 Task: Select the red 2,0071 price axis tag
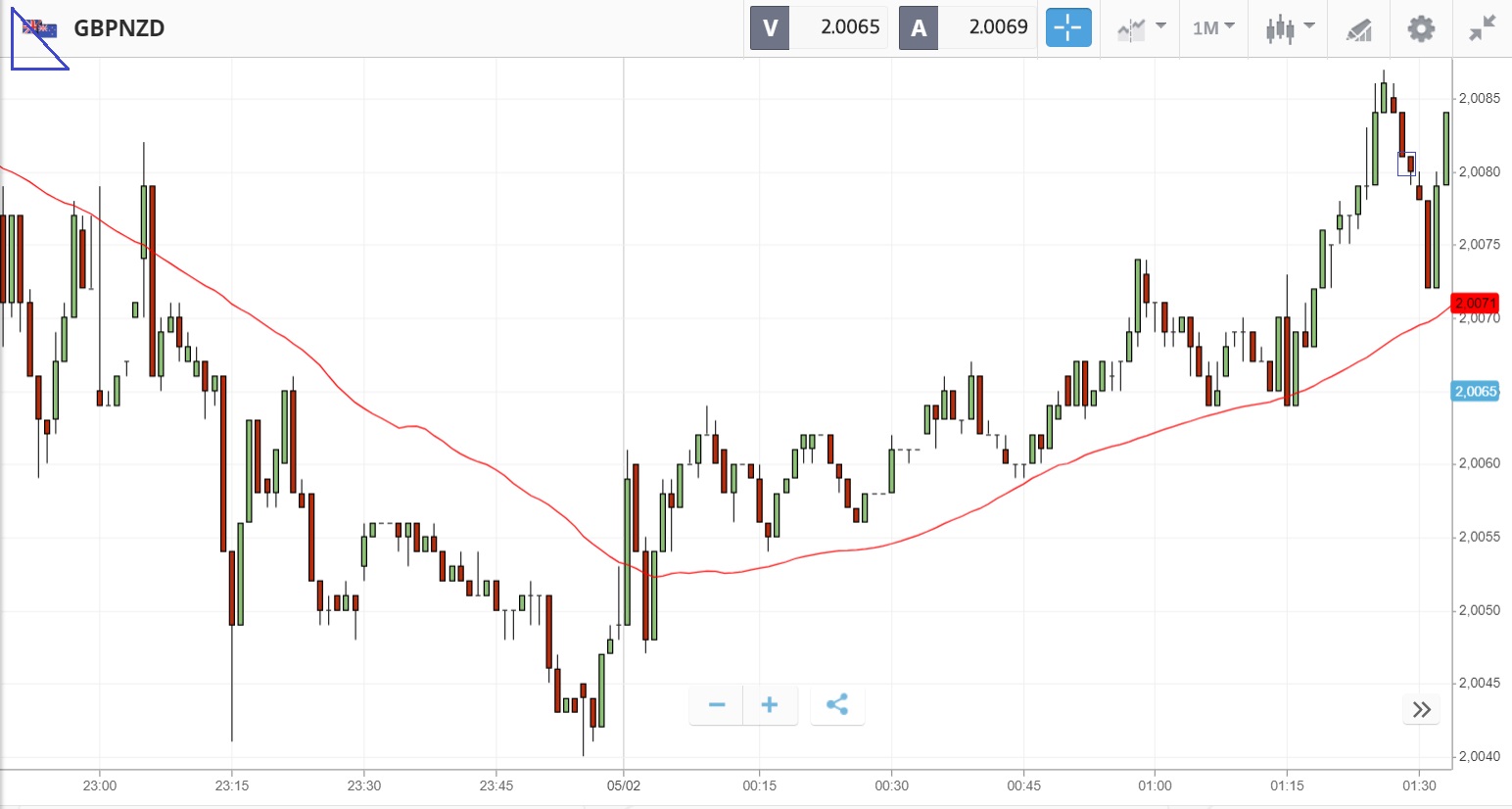tap(1475, 304)
